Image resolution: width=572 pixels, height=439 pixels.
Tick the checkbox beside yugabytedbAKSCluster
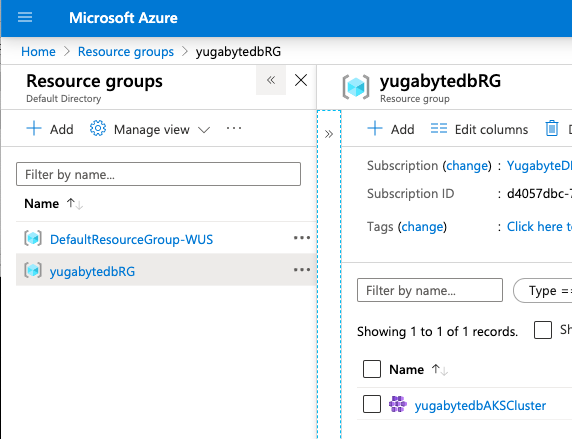pyautogui.click(x=372, y=404)
